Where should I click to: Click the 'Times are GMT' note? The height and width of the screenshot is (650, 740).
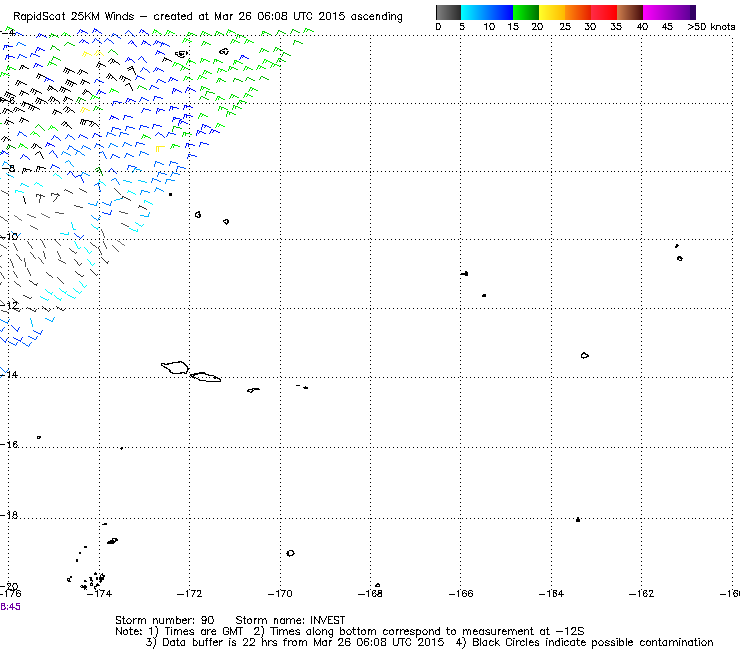tap(203, 631)
